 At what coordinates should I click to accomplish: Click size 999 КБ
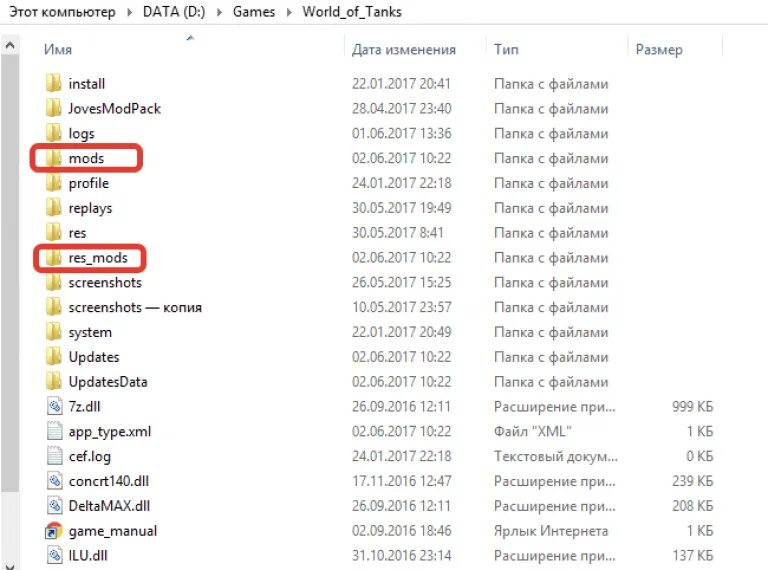693,406
